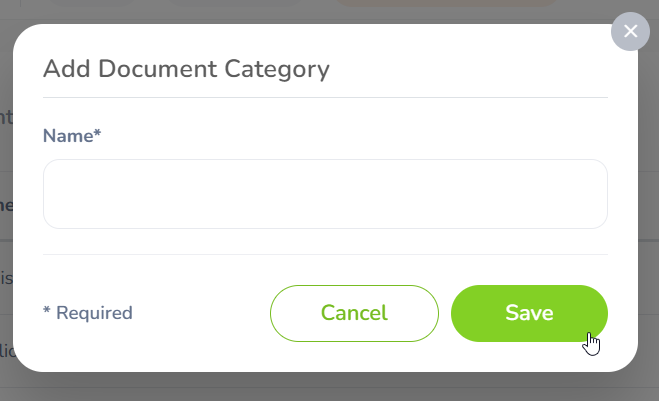Viewport: 659px width, 401px height.
Task: Save the new document category
Action: [529, 313]
